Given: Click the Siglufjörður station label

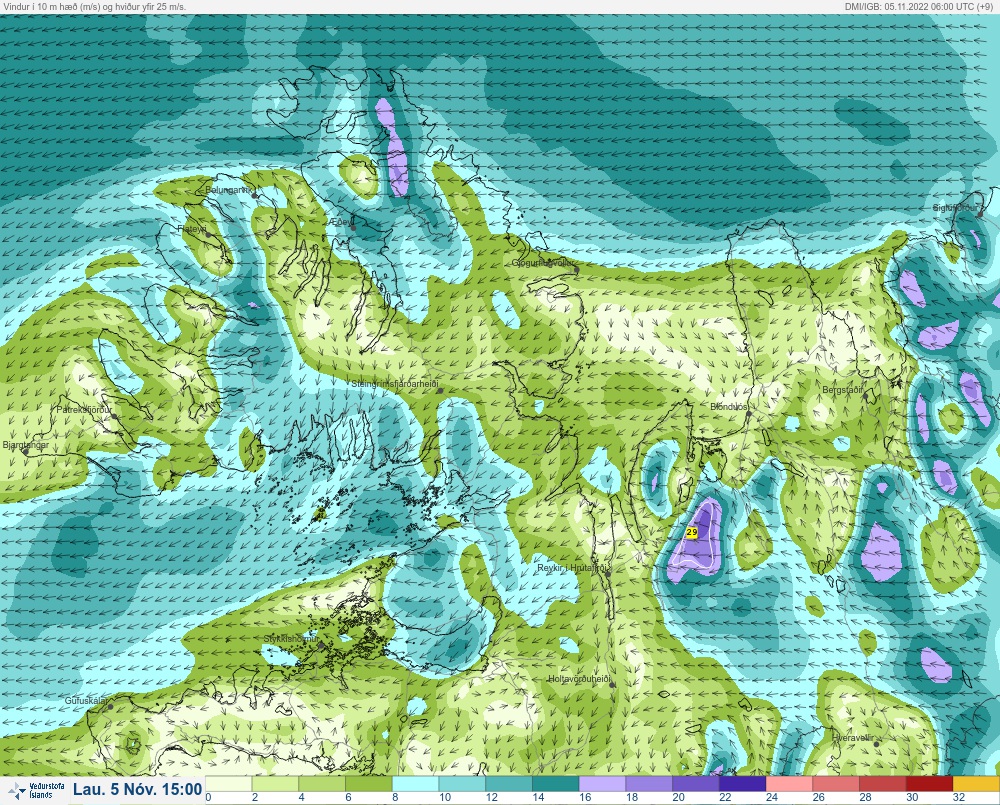Looking at the screenshot, I should (955, 208).
